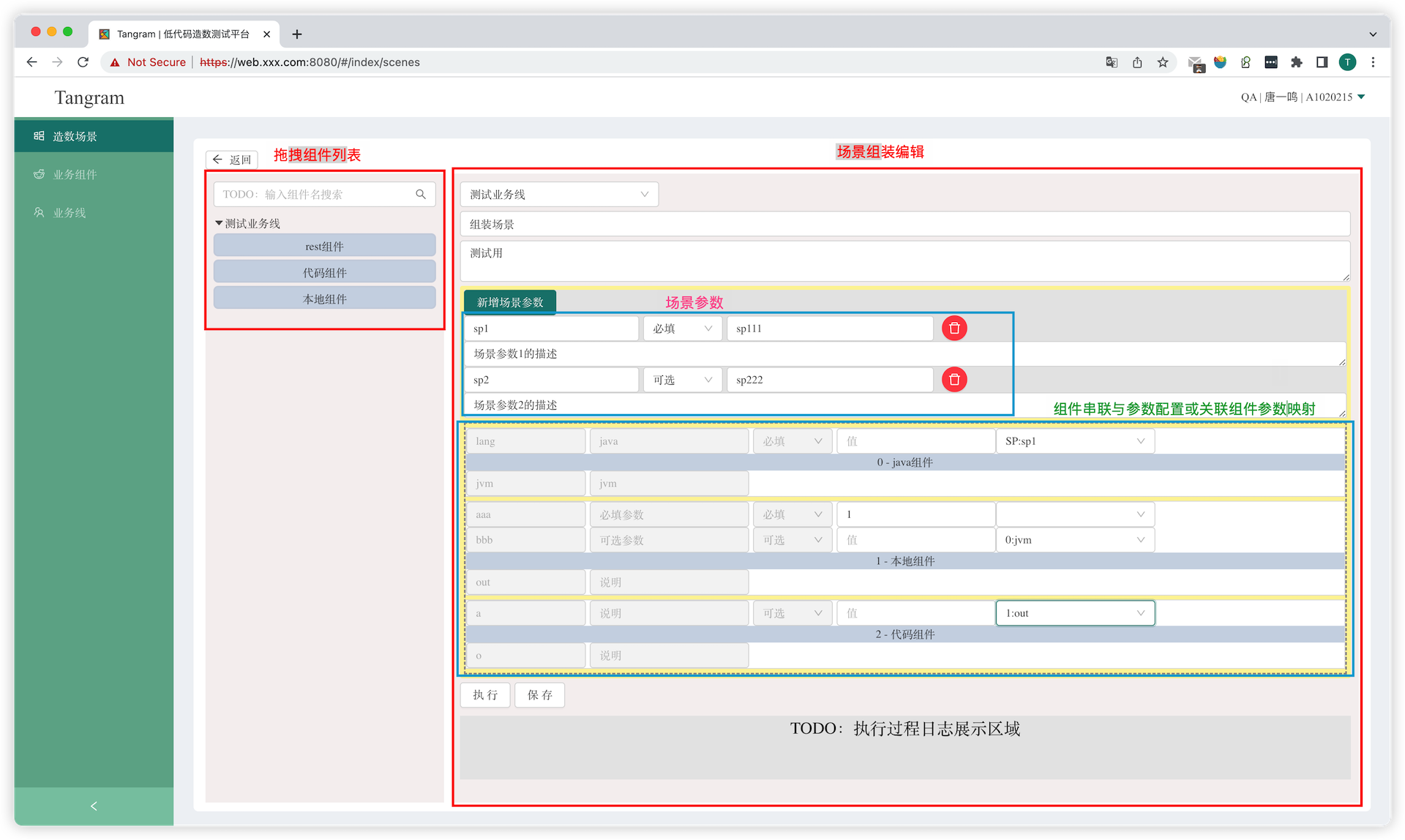Open the 必填 dropdown for sp1
The height and width of the screenshot is (840, 1405).
point(682,329)
